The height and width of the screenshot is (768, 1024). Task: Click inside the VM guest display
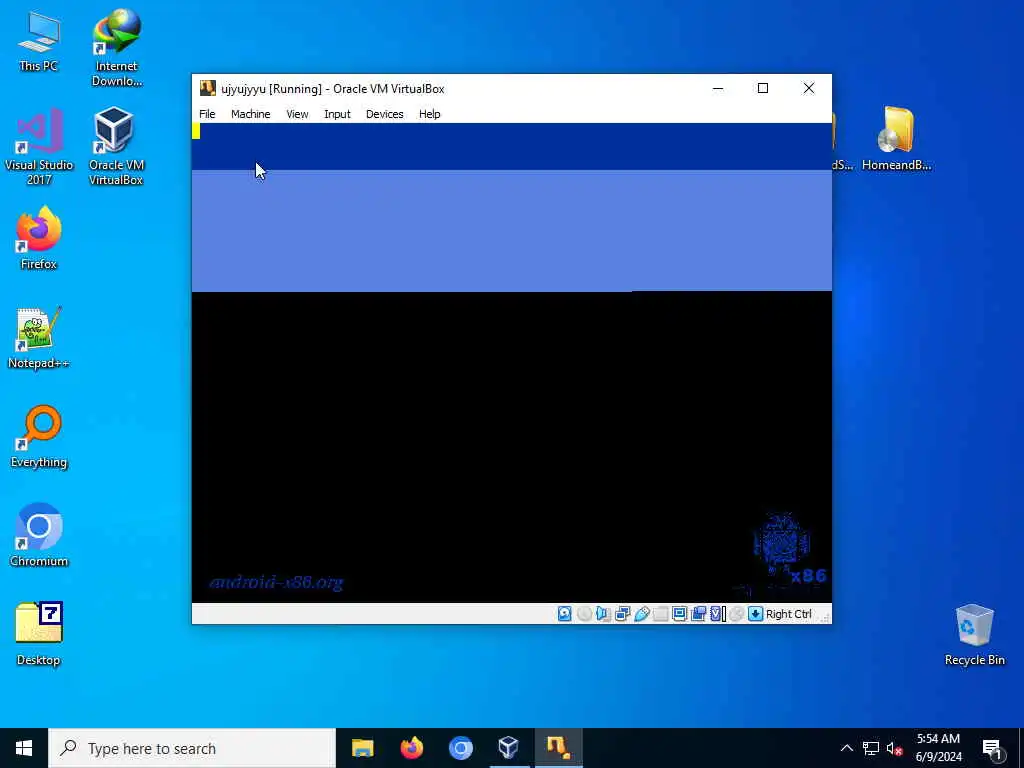click(511, 362)
